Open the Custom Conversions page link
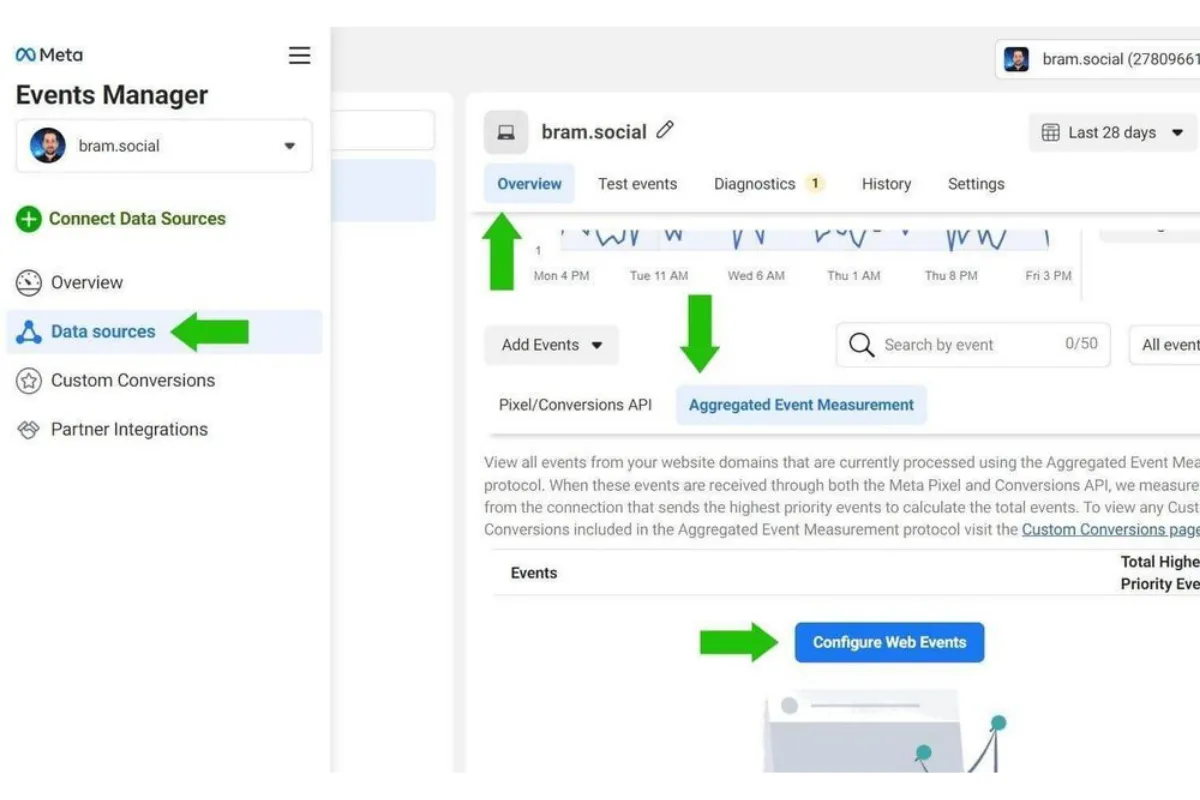This screenshot has width=1200, height=800. pos(1110,530)
